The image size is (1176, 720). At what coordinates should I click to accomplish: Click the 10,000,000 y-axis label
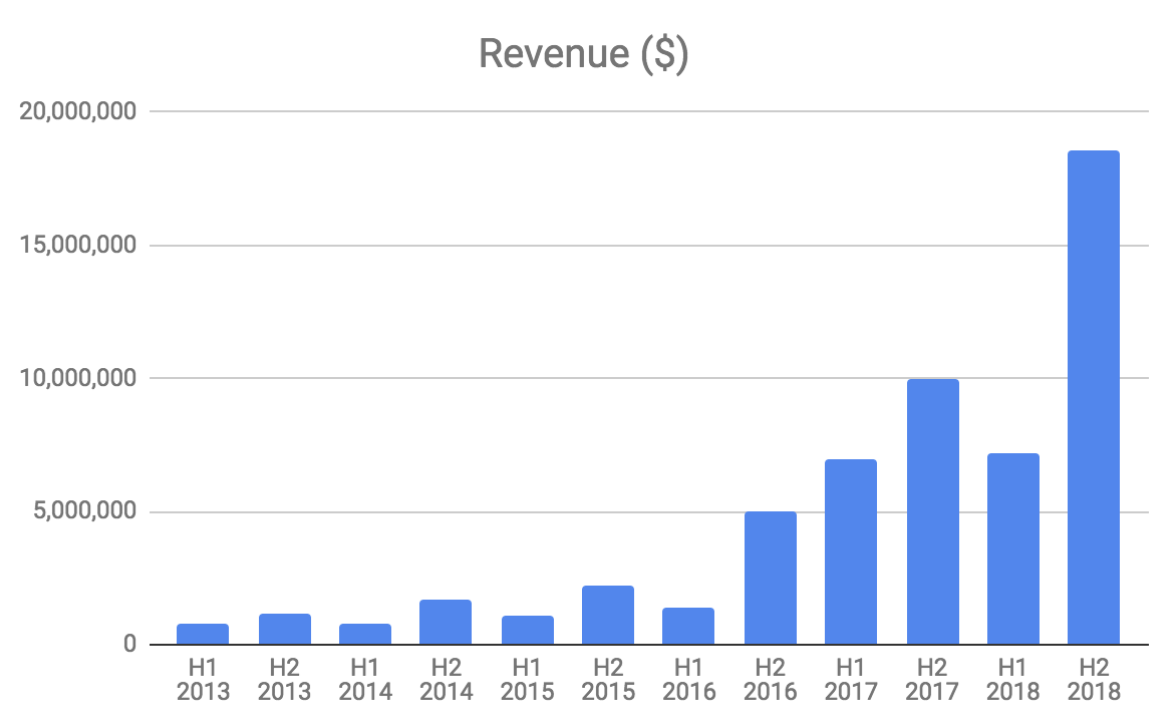[78, 379]
